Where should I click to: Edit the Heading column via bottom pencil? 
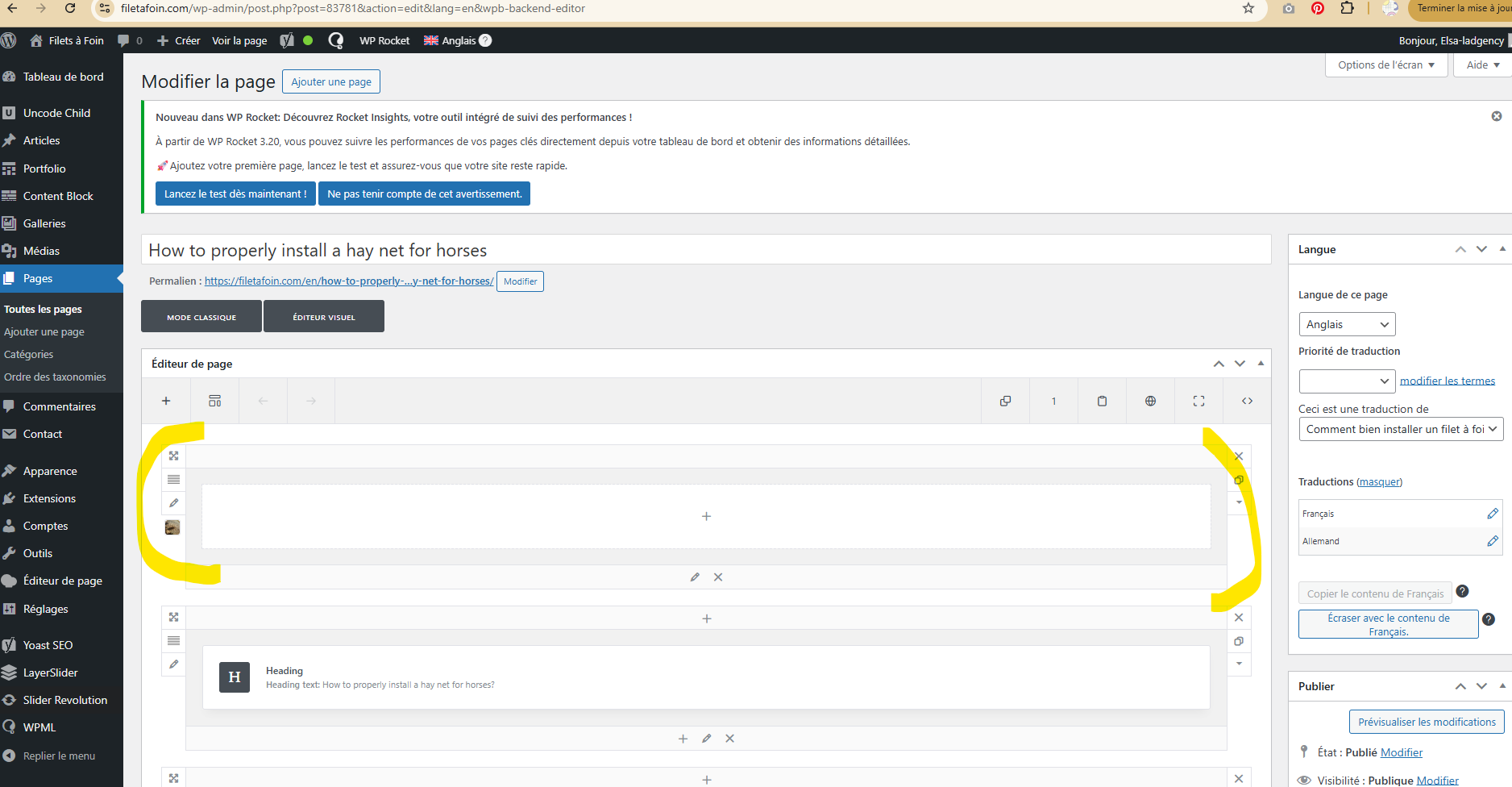tap(706, 739)
